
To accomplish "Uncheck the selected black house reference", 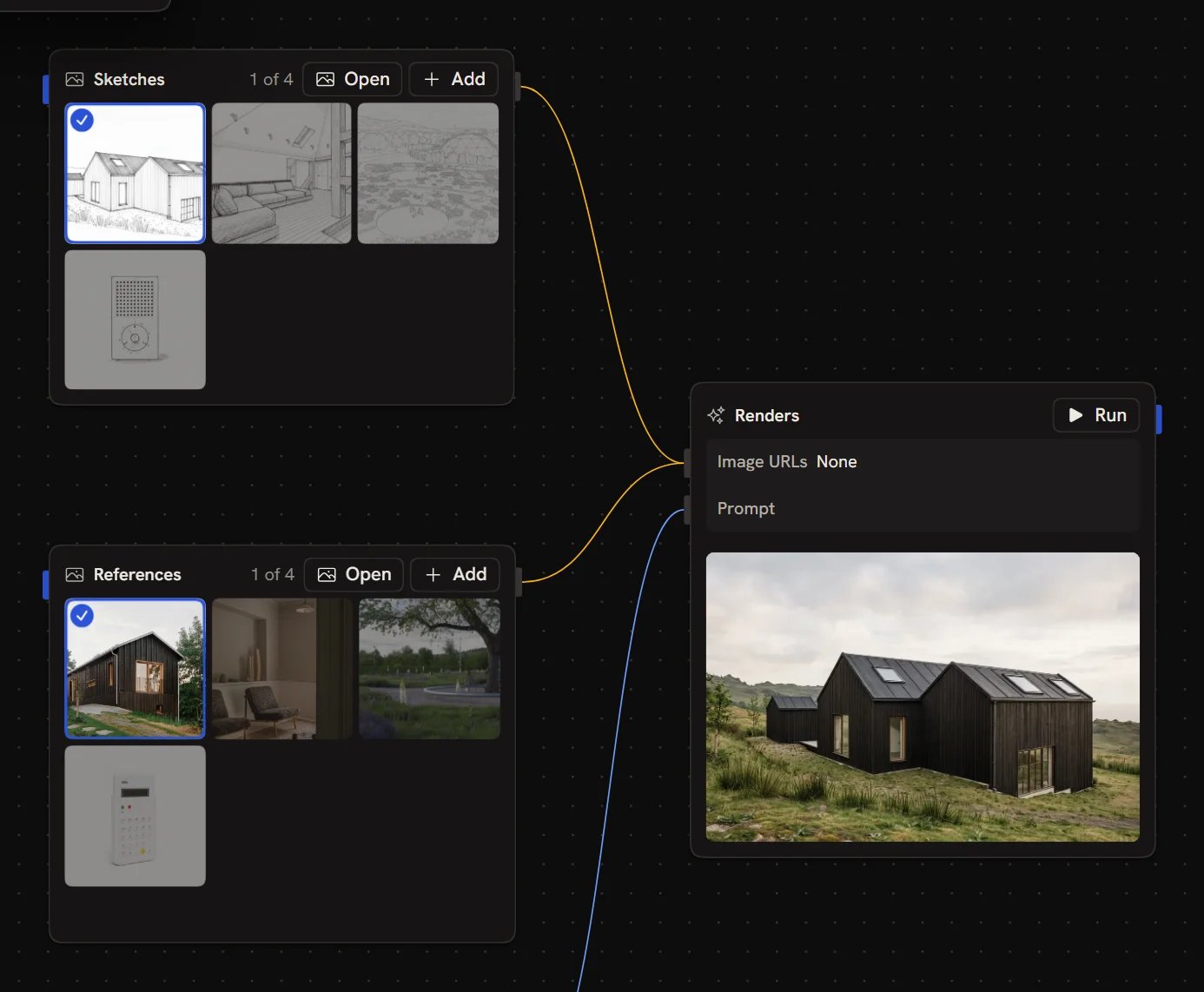I will [82, 615].
